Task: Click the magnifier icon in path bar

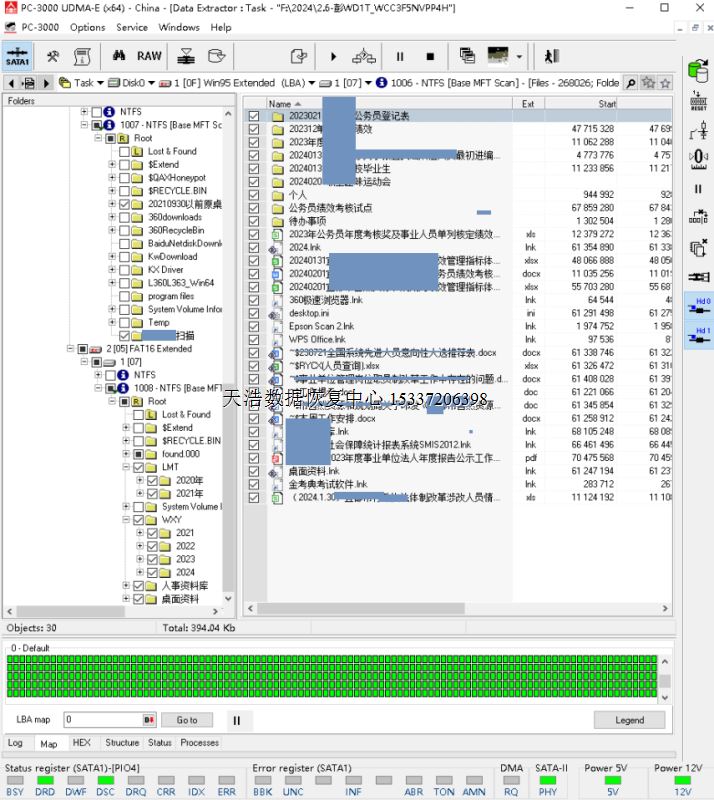Action: point(631,83)
